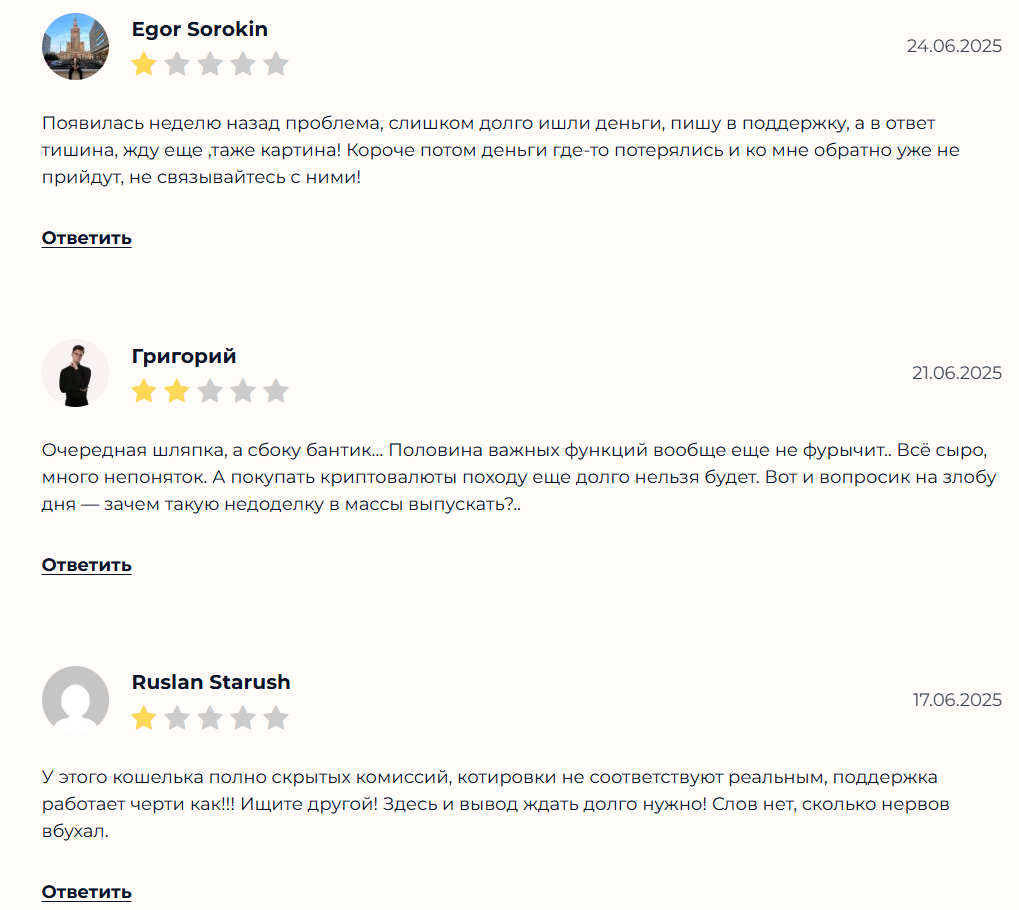Click the 21.06.2025 review date

956,373
